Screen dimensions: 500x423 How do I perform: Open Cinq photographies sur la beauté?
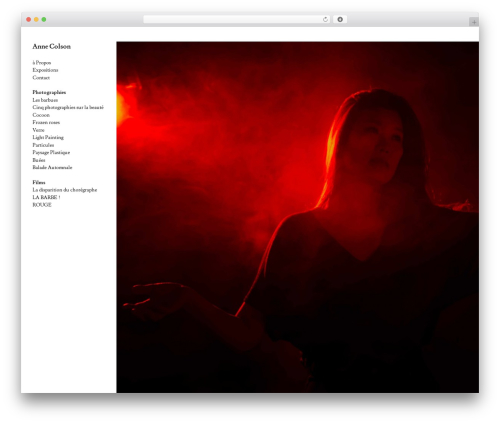point(68,107)
